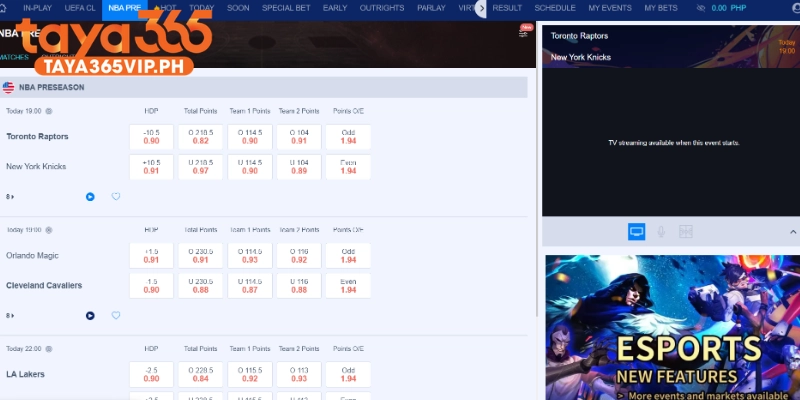Open the HOT tab
The height and width of the screenshot is (400, 800).
pyautogui.click(x=165, y=8)
